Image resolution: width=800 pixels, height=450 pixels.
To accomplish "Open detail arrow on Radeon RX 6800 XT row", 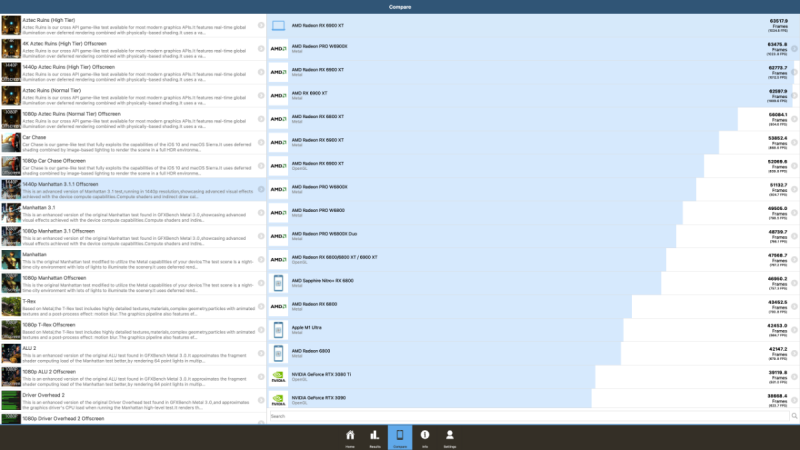I will click(x=794, y=119).
